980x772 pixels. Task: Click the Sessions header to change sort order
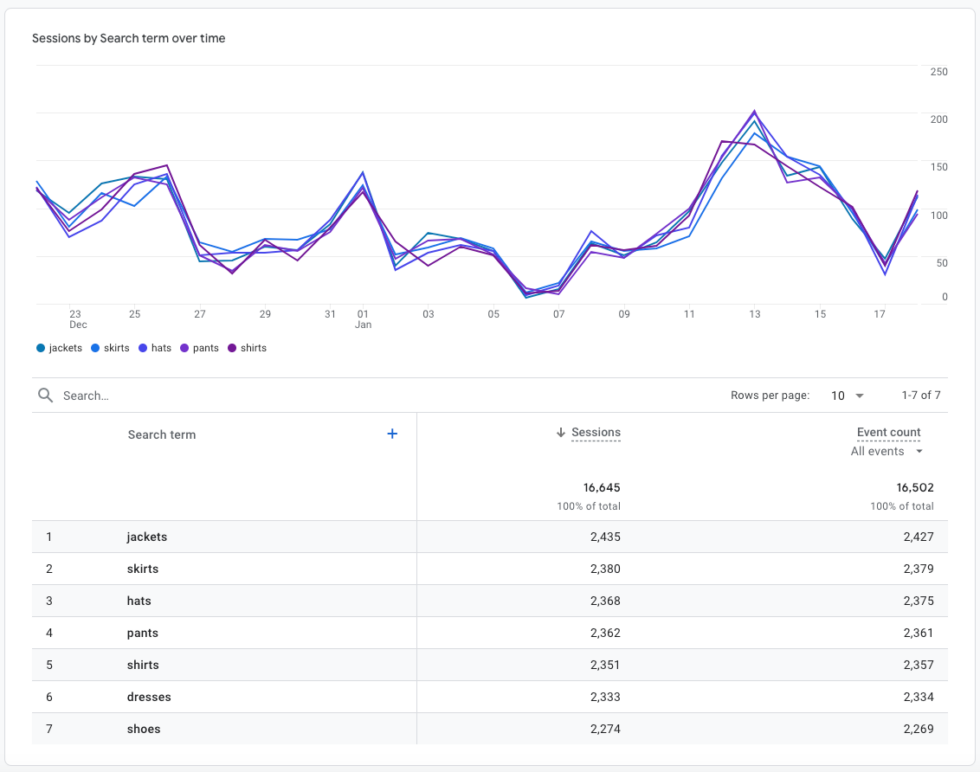pos(596,432)
